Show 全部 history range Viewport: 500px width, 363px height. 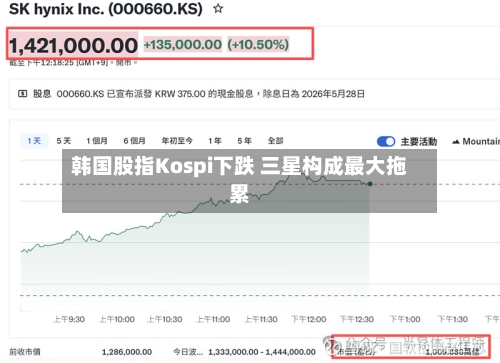click(275, 141)
